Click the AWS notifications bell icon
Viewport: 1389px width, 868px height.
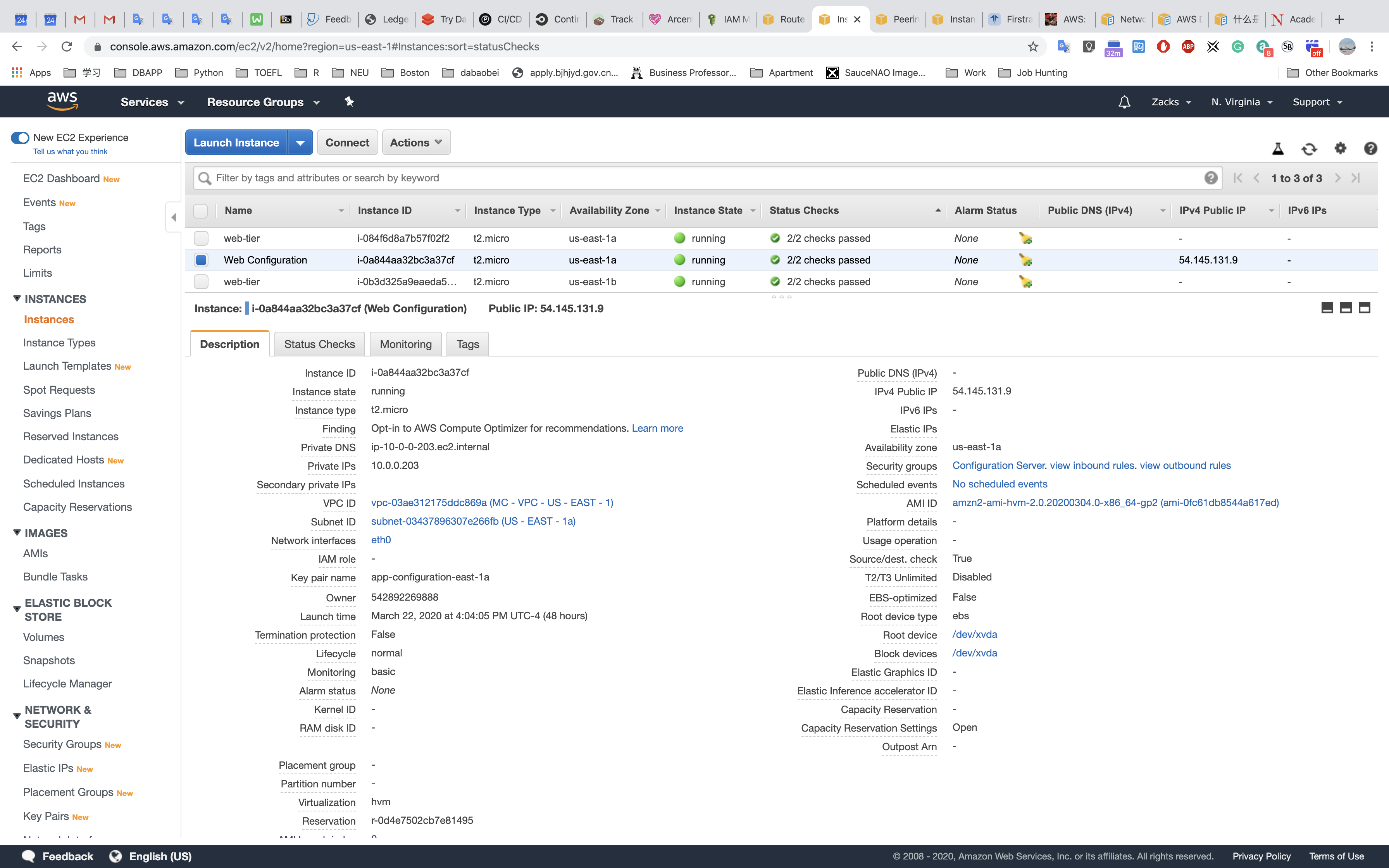(1124, 102)
